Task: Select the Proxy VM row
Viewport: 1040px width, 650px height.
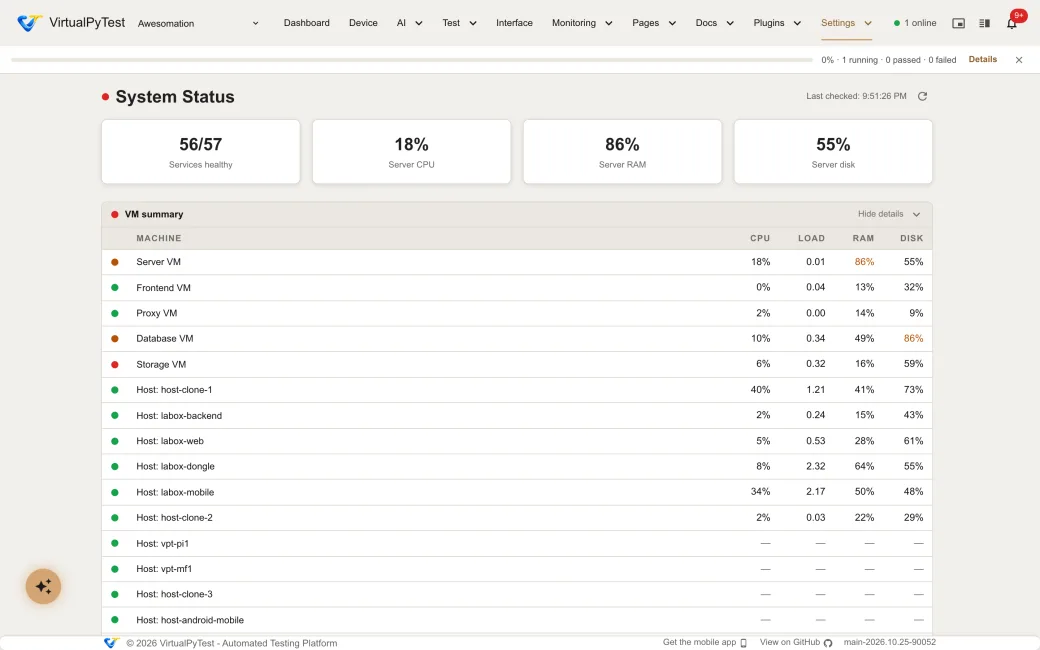Action: (517, 313)
